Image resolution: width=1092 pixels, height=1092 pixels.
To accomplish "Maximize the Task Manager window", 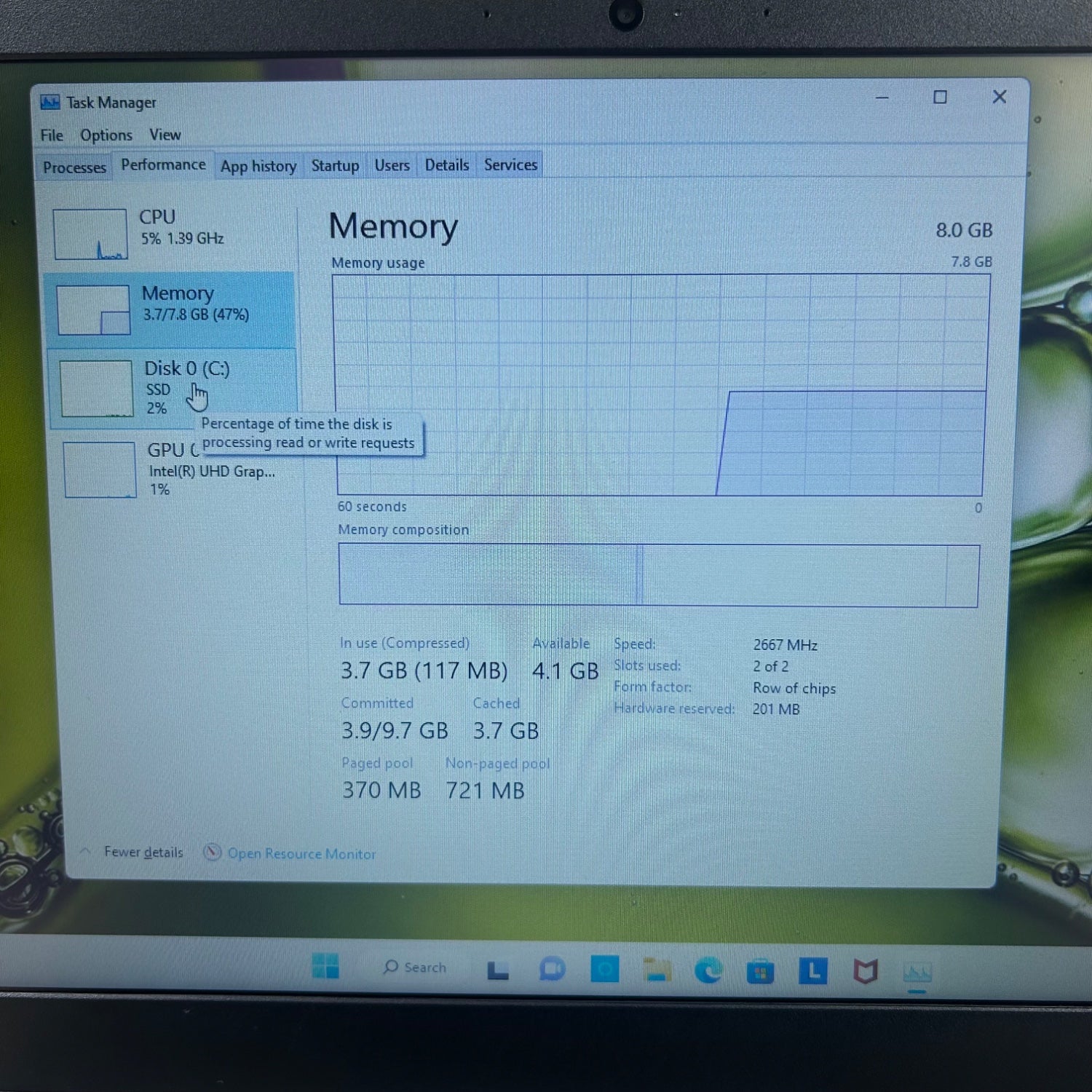I will tap(941, 98).
